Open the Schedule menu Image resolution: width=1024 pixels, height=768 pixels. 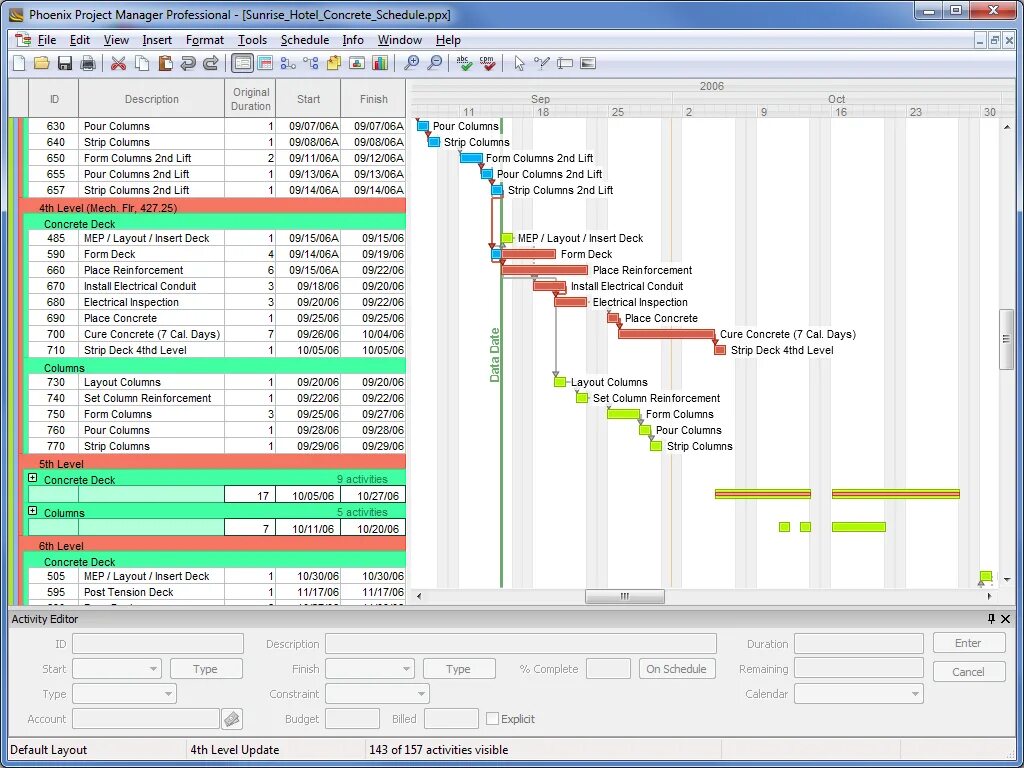pos(304,40)
